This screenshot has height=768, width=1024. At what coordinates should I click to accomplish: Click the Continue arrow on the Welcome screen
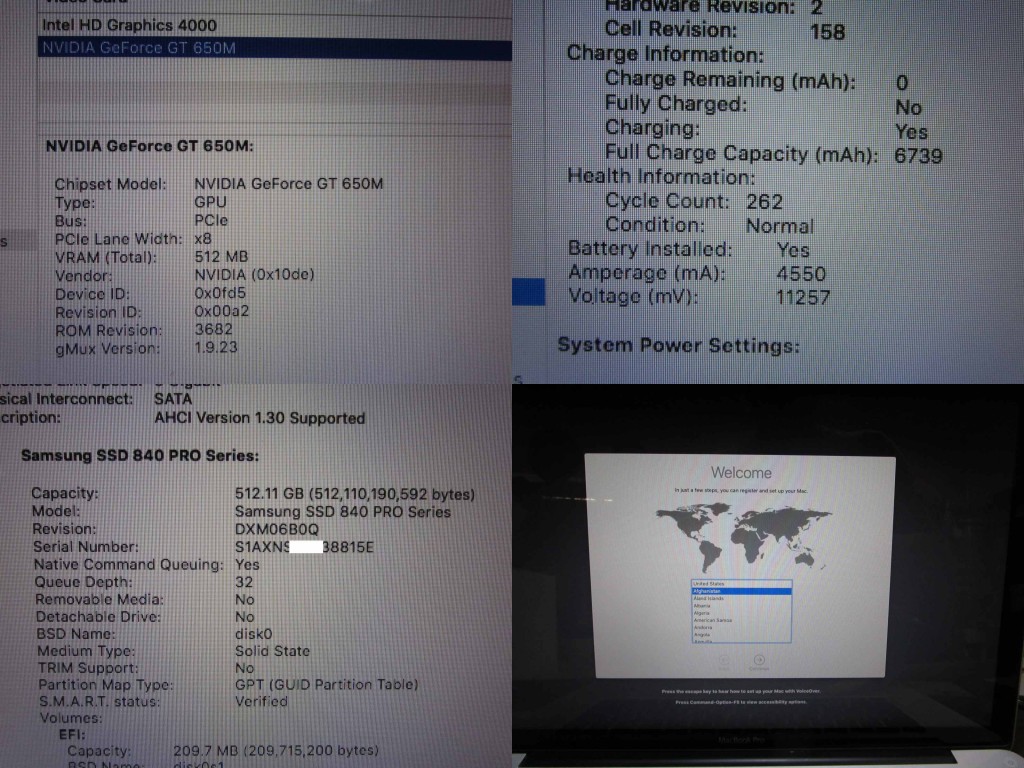click(759, 660)
